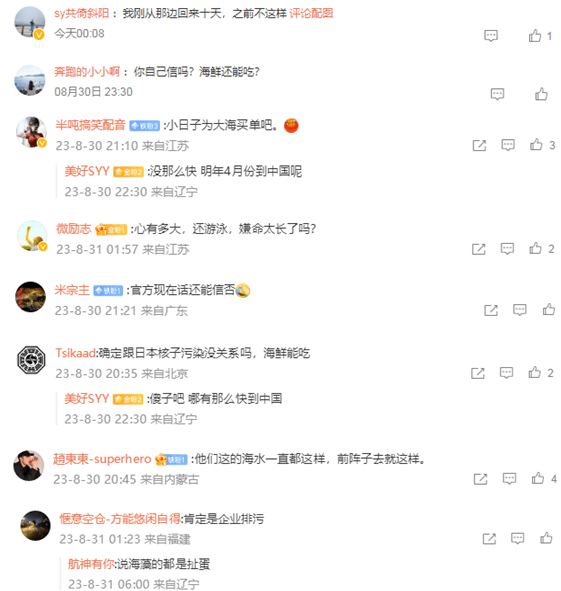Open Tsikaad's octagonal avatar
This screenshot has height=591, width=561.
click(x=31, y=360)
